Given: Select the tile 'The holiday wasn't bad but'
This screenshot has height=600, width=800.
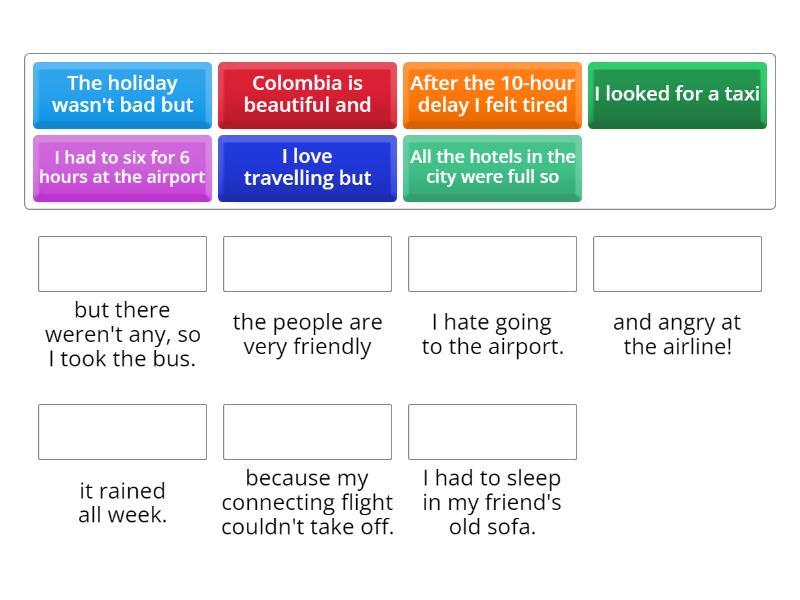Looking at the screenshot, I should [122, 95].
